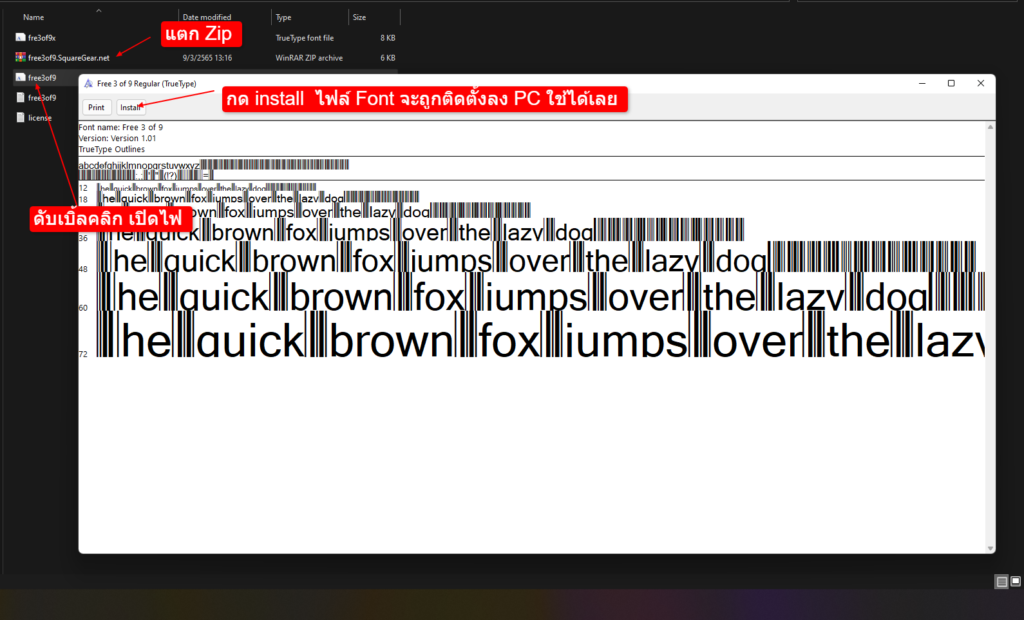Viewport: 1024px width, 620px height.
Task: Click the WinRAR archive icon for free3of9.SquareGear.net
Action: 21,57
